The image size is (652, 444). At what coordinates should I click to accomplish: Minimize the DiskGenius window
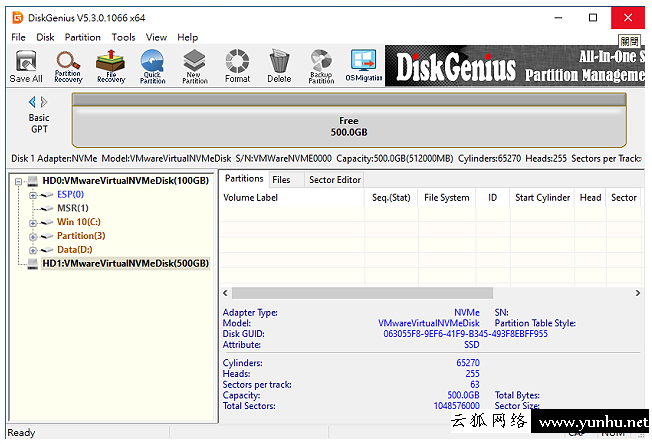click(x=558, y=18)
